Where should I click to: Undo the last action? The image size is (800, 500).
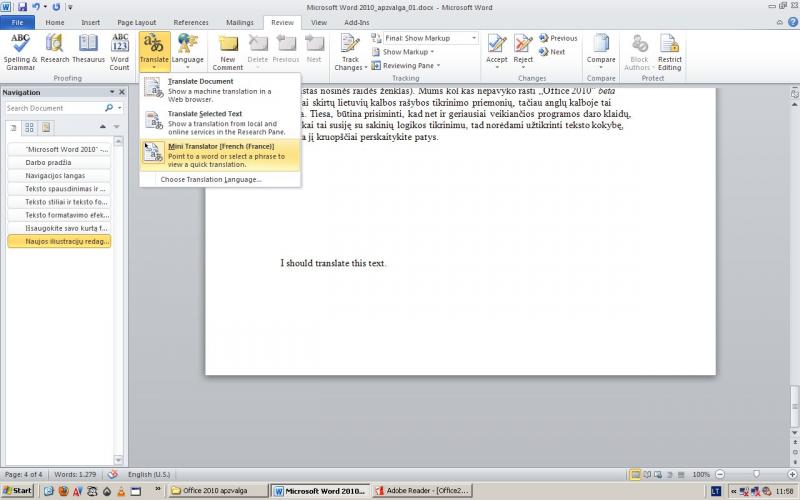tap(36, 7)
